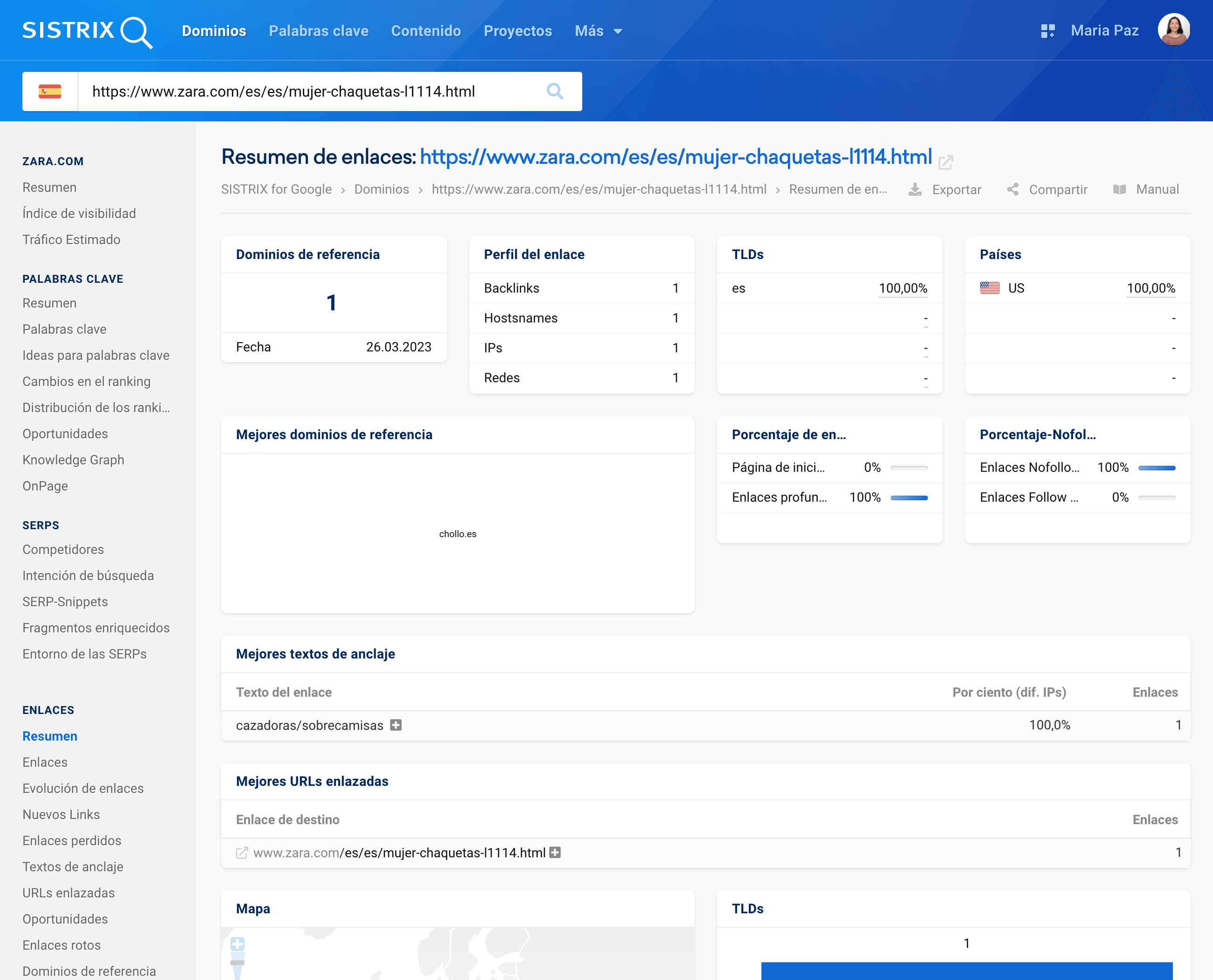
Task: Open Maria Paz profile avatar
Action: coord(1173,30)
